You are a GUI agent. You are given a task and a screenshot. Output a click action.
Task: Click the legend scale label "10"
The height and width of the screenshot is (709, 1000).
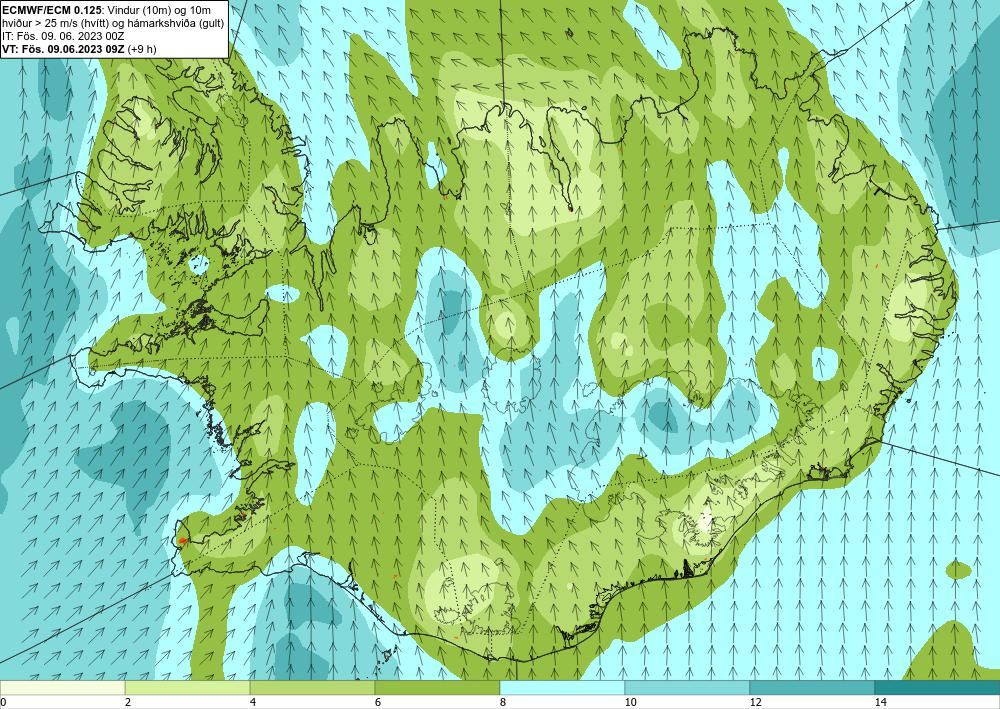tap(630, 702)
